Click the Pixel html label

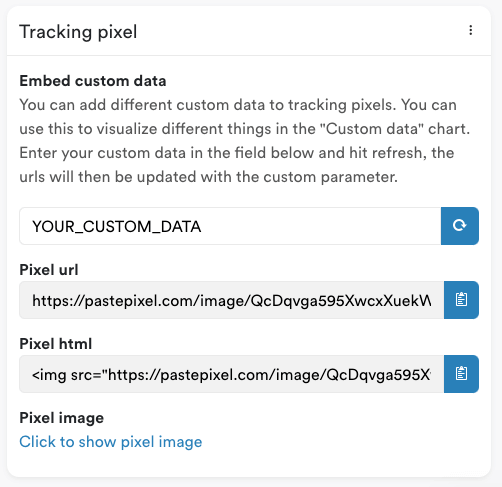click(x=56, y=344)
